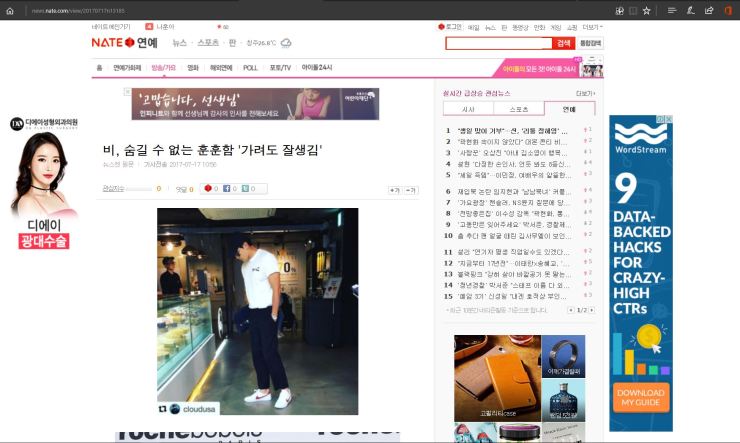Expand the 더보기 dropdown in top menu

pyautogui.click(x=591, y=27)
